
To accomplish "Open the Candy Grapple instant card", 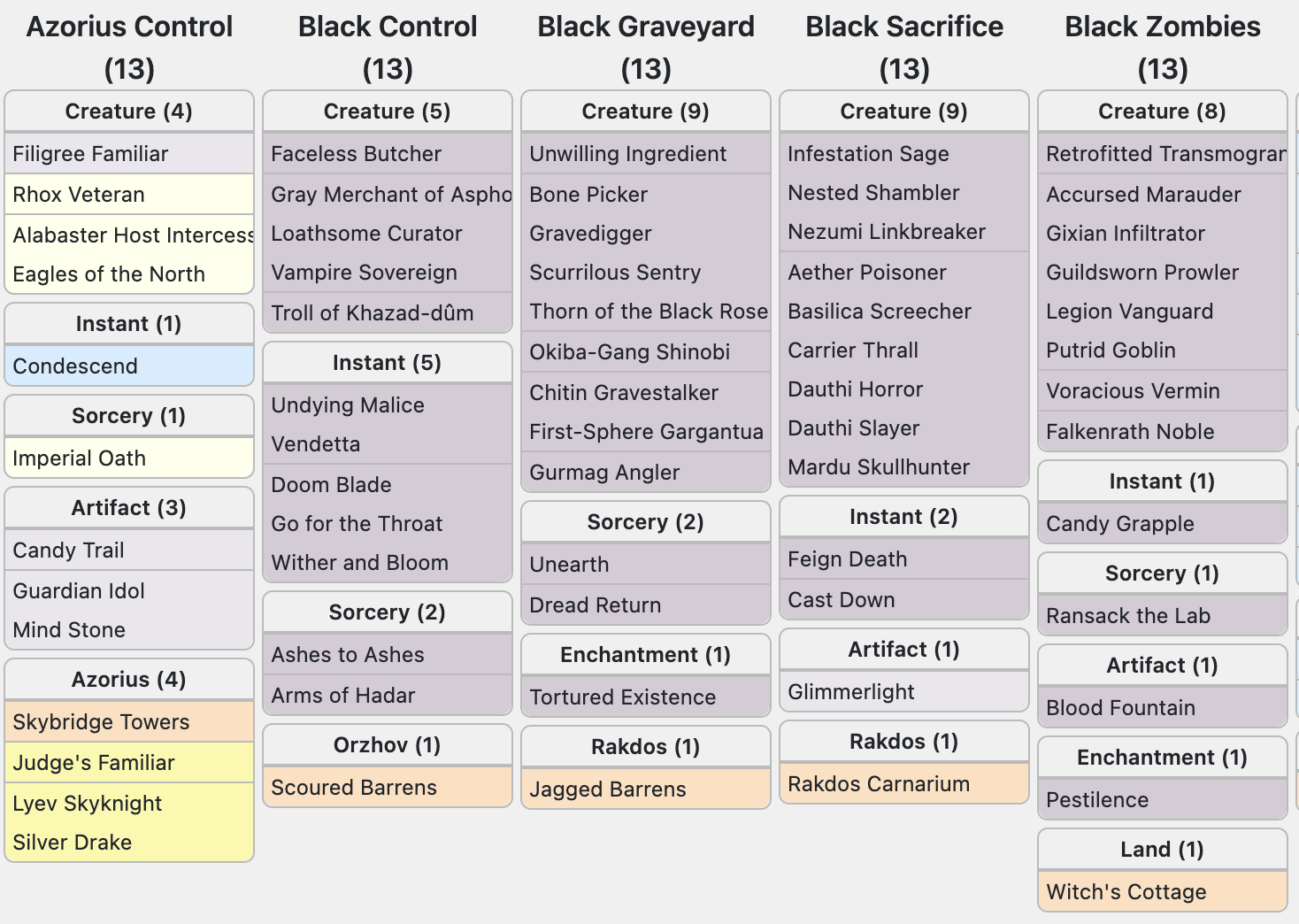I will pos(1119,524).
